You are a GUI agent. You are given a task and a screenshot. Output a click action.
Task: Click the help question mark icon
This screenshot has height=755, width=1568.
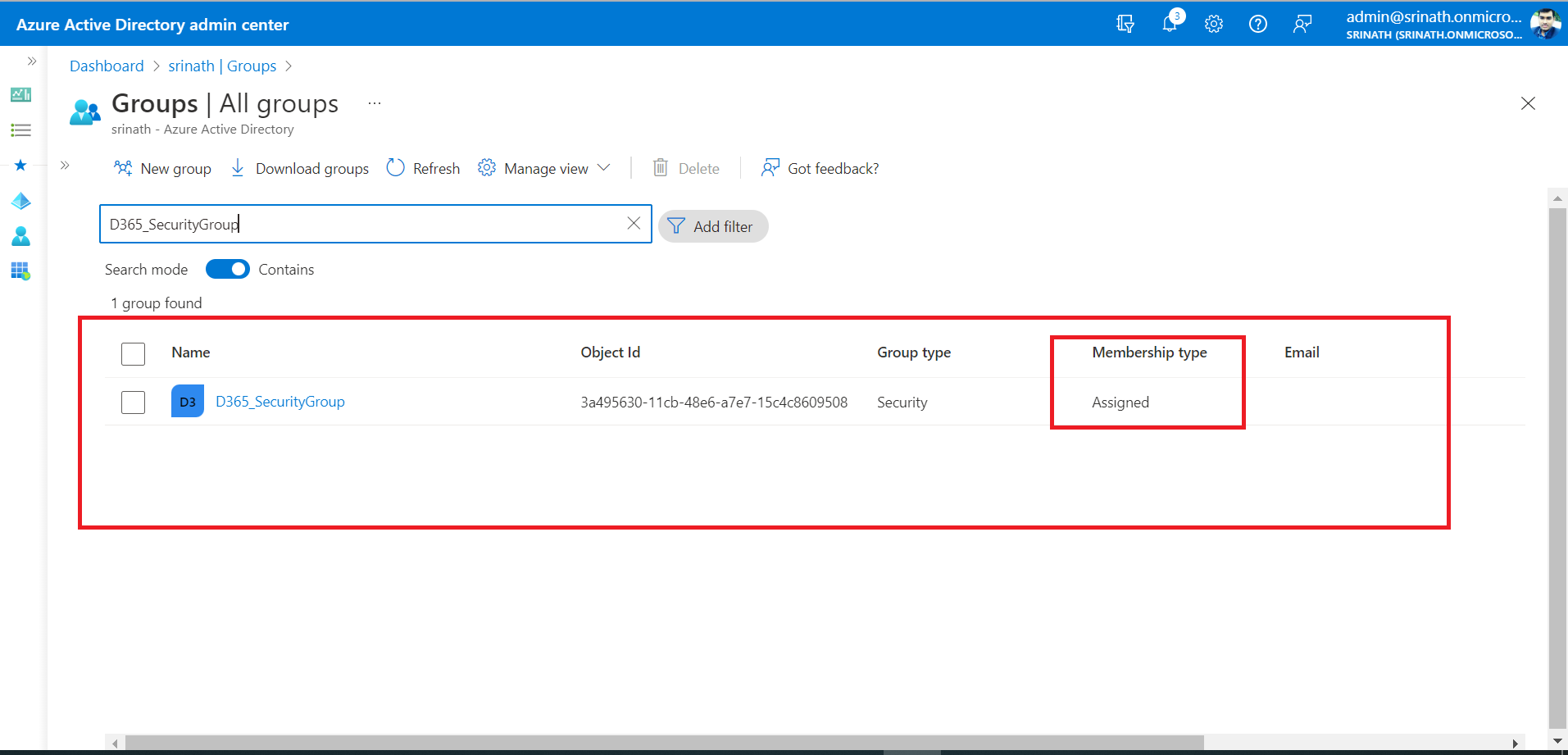(x=1258, y=24)
